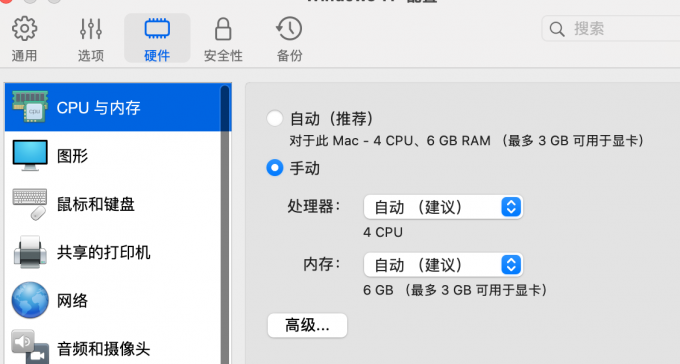Click the speaker and camera icon

point(30,347)
